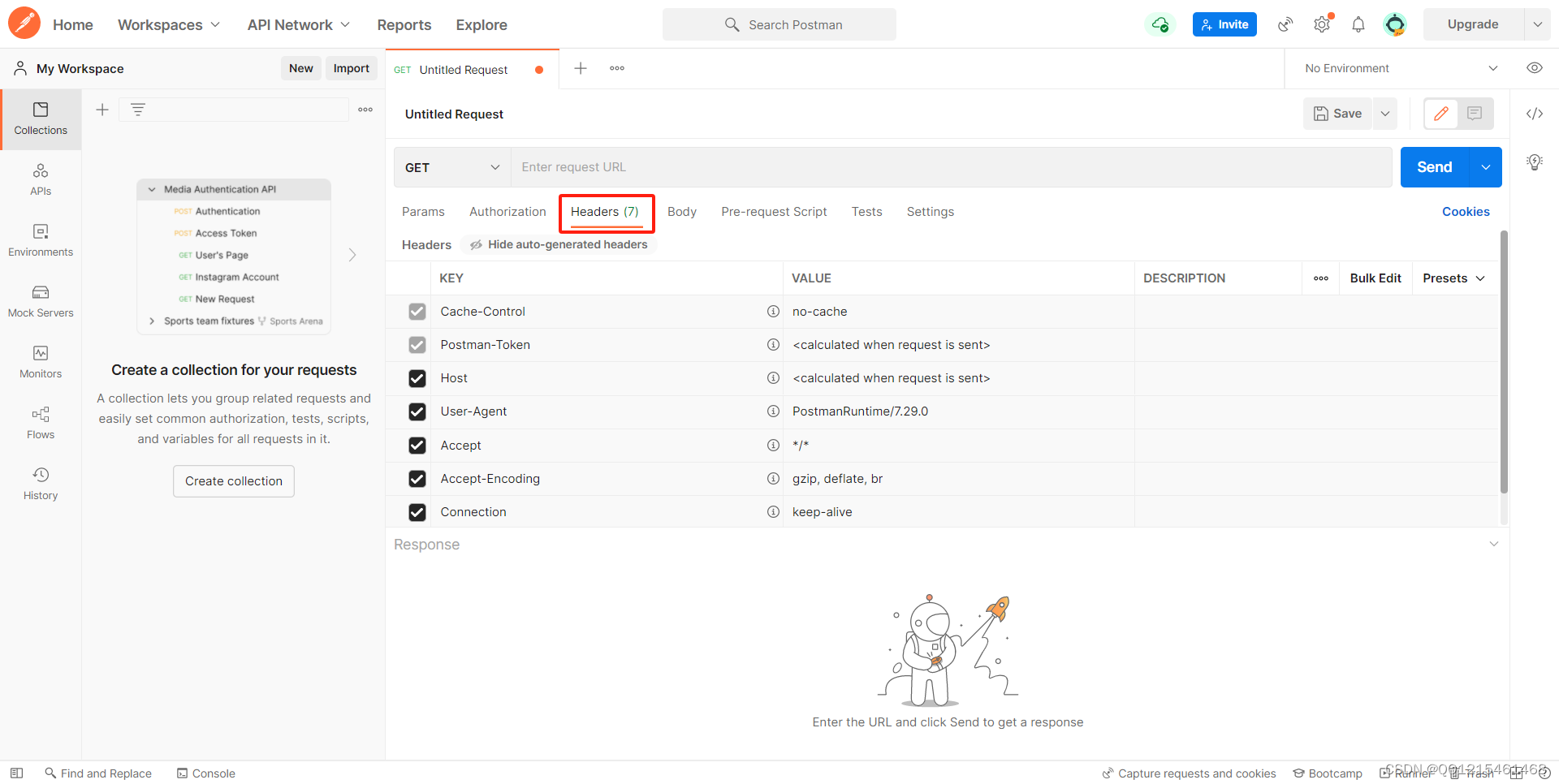The height and width of the screenshot is (784, 1559).
Task: Open the Flows sidebar panel
Action: [41, 423]
